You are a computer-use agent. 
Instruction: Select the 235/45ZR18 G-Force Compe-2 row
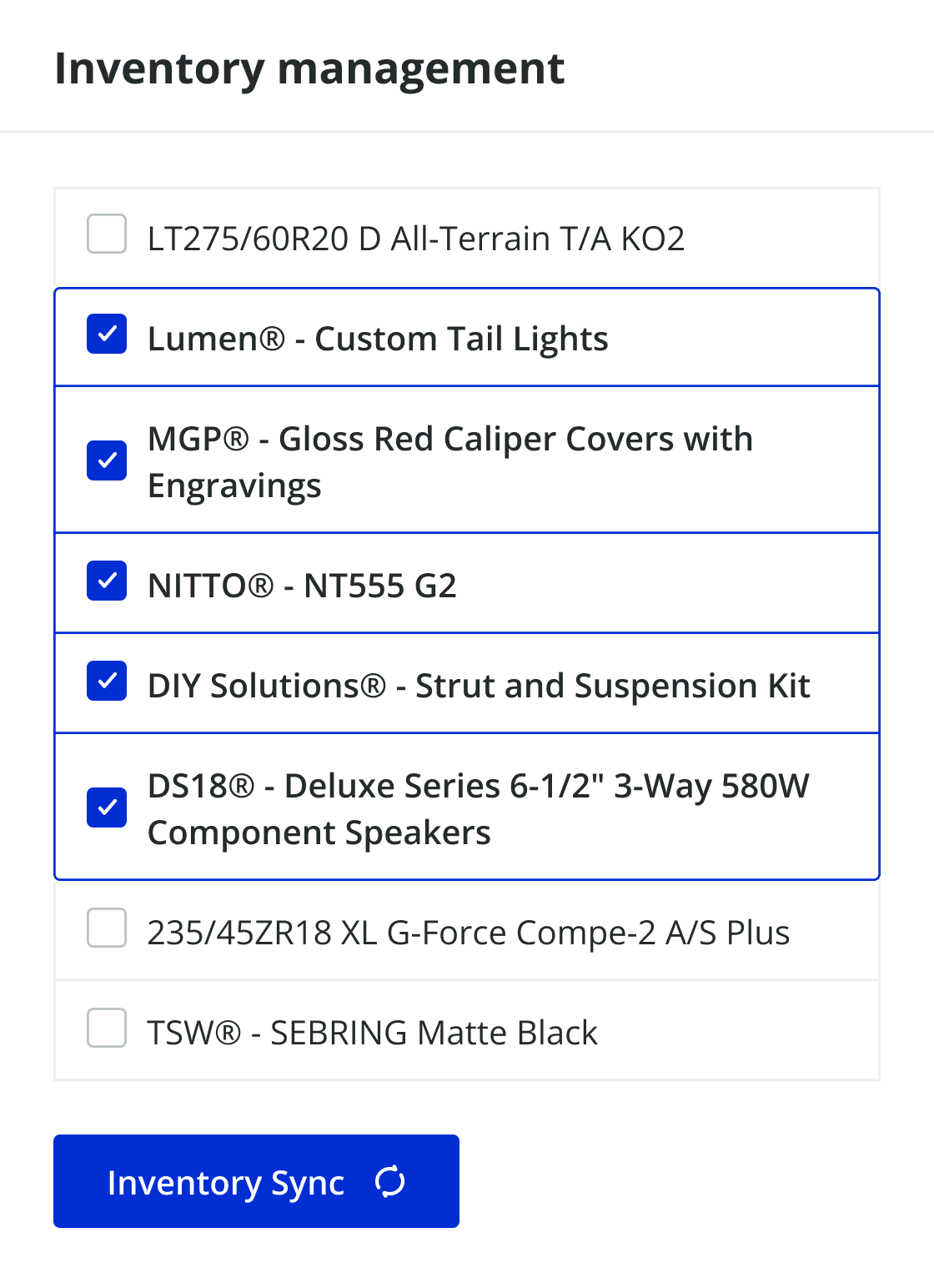(x=467, y=931)
